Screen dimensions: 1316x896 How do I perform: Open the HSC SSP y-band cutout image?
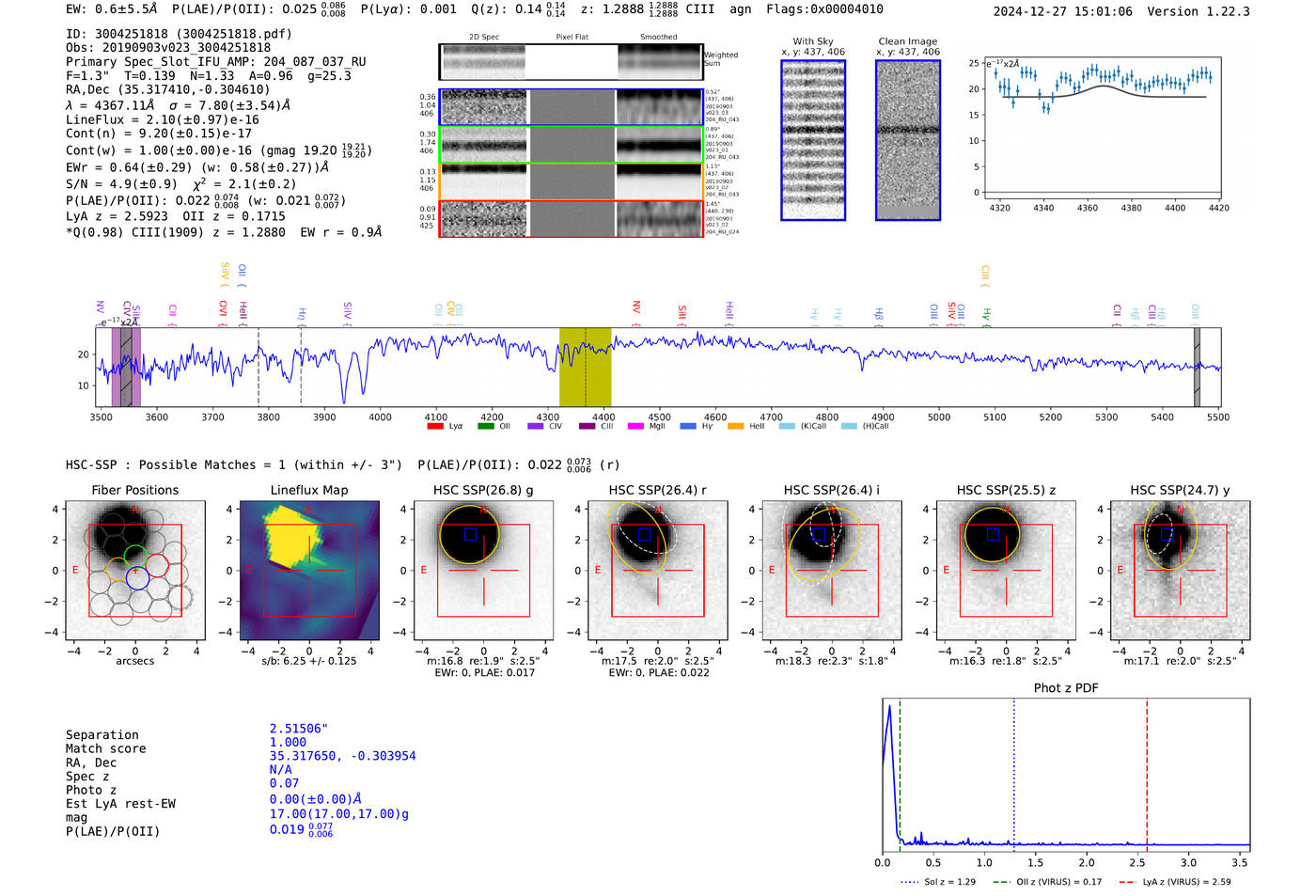pos(1180,570)
